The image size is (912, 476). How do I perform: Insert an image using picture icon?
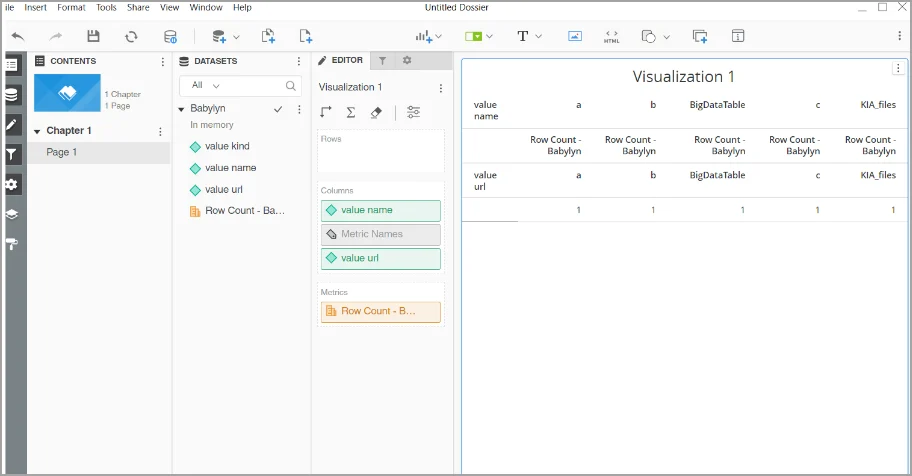coord(575,36)
